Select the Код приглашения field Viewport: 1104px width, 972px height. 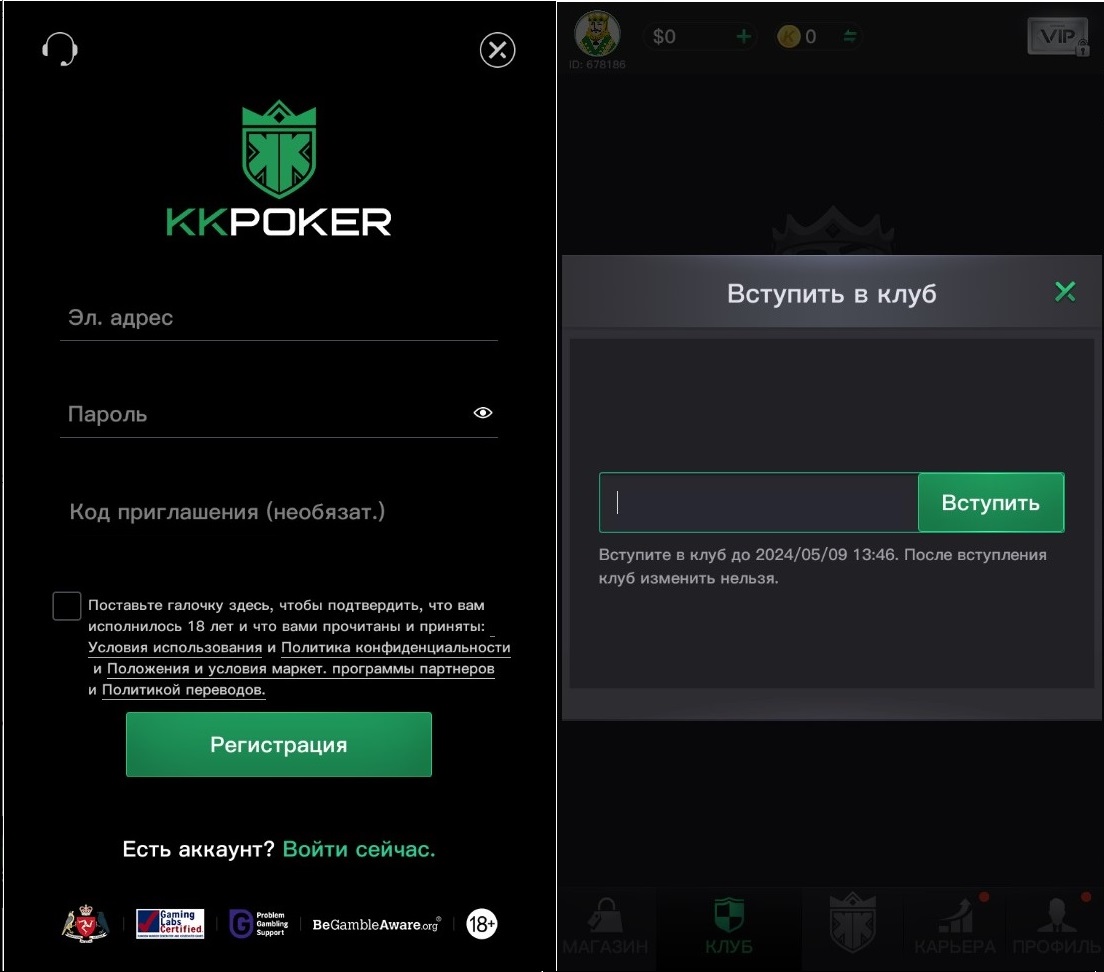click(279, 512)
